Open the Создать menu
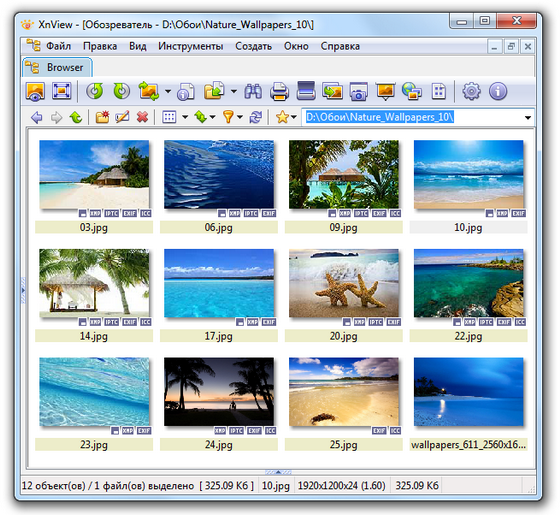Viewport: 560px width, 515px height. pos(254,46)
